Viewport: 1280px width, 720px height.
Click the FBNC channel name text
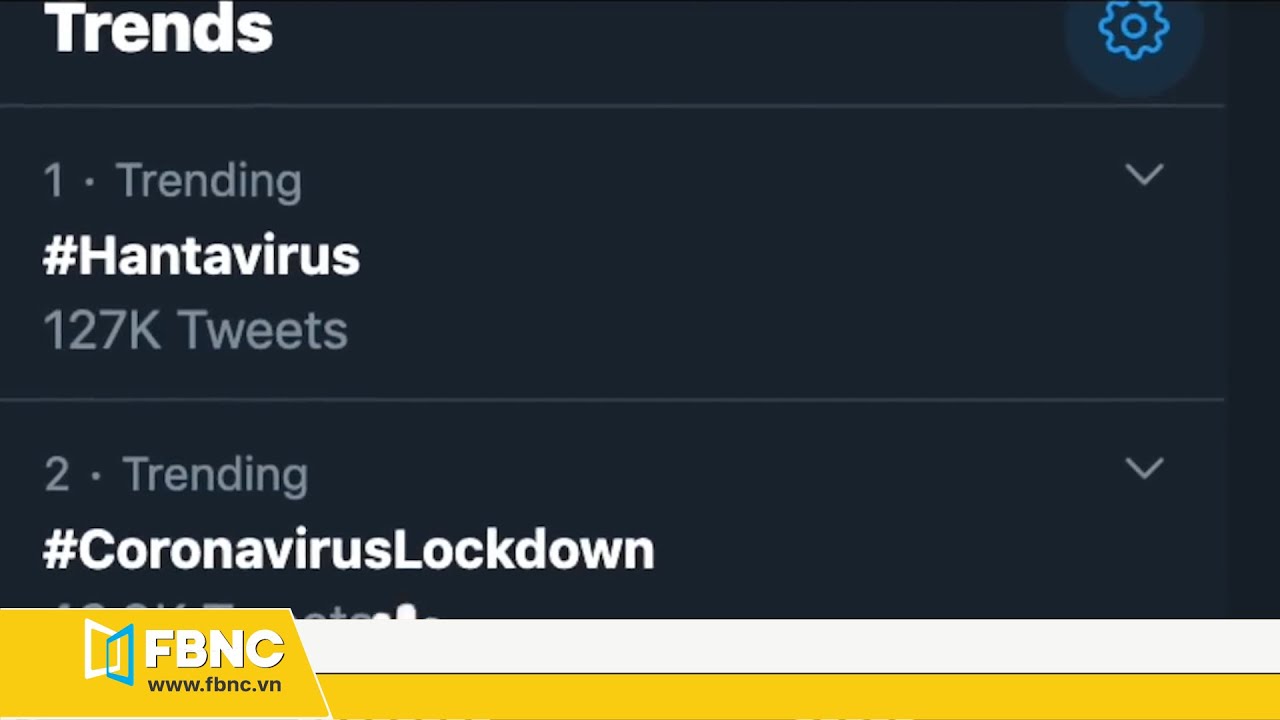[214, 650]
